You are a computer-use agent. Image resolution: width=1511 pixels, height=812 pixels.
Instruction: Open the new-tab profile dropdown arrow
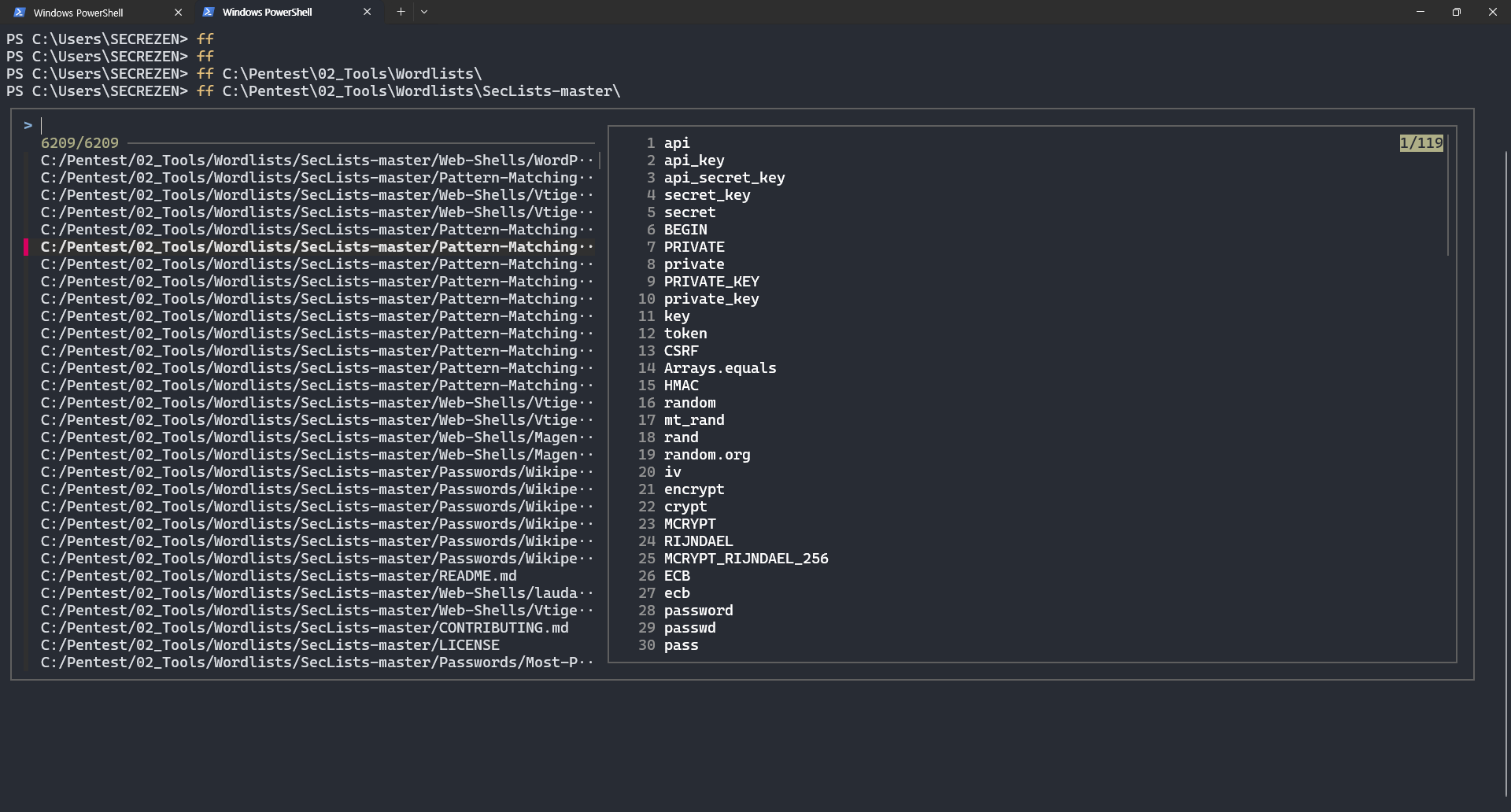pyautogui.click(x=424, y=12)
